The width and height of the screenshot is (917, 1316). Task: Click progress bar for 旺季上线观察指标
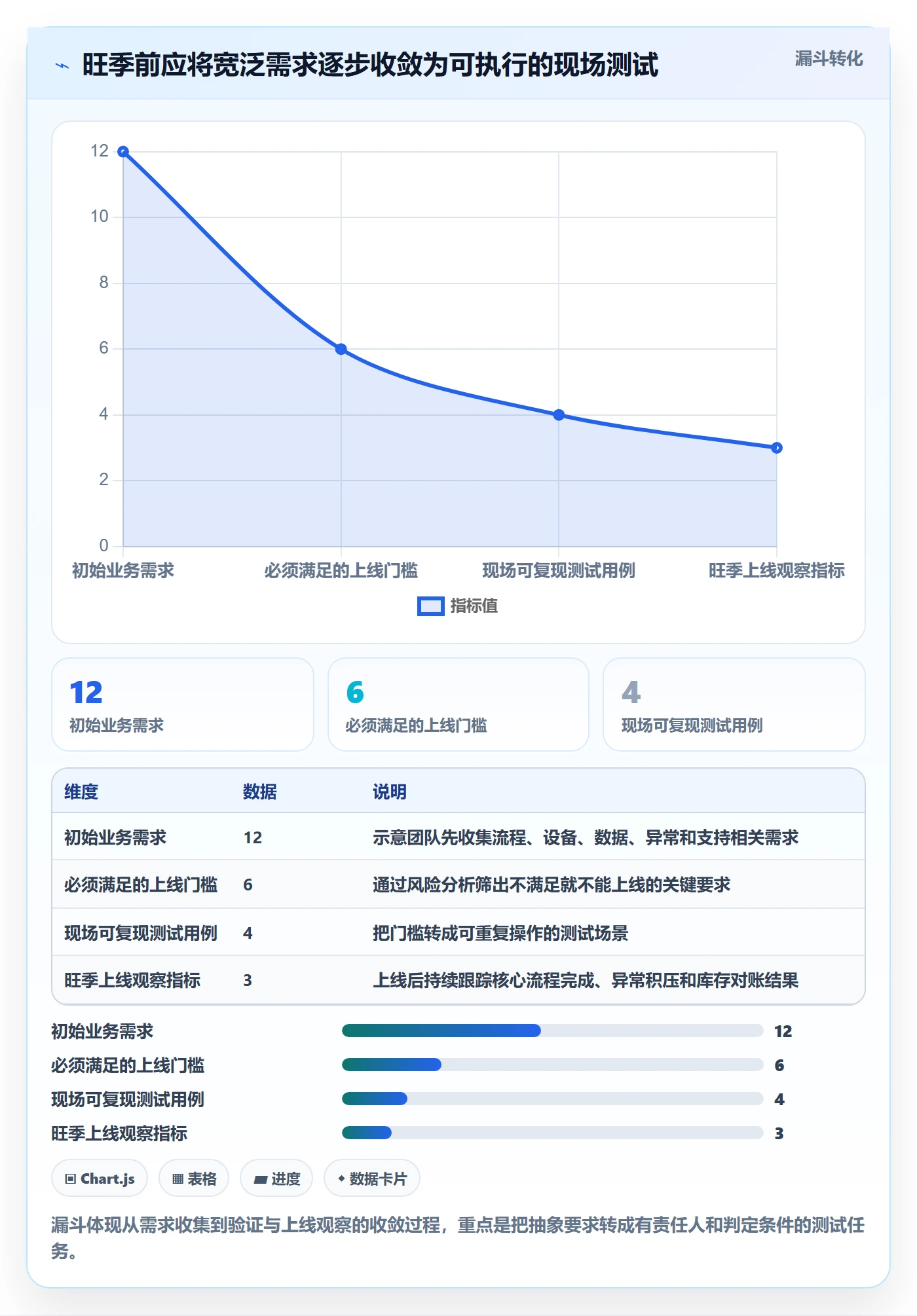pos(552,1133)
